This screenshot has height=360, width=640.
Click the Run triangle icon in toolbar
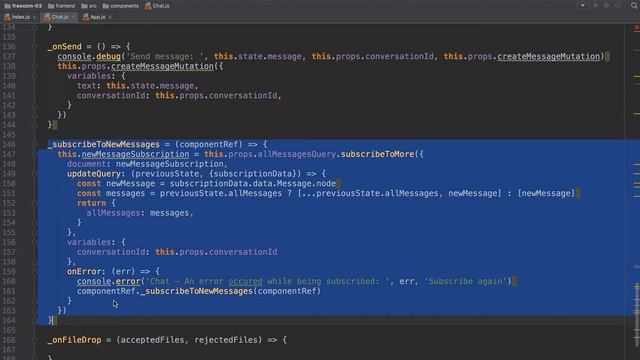(x=596, y=6)
